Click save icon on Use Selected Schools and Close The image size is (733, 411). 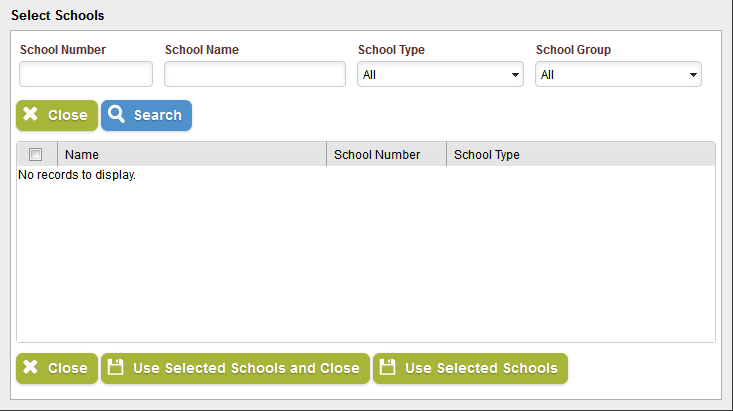click(x=116, y=368)
